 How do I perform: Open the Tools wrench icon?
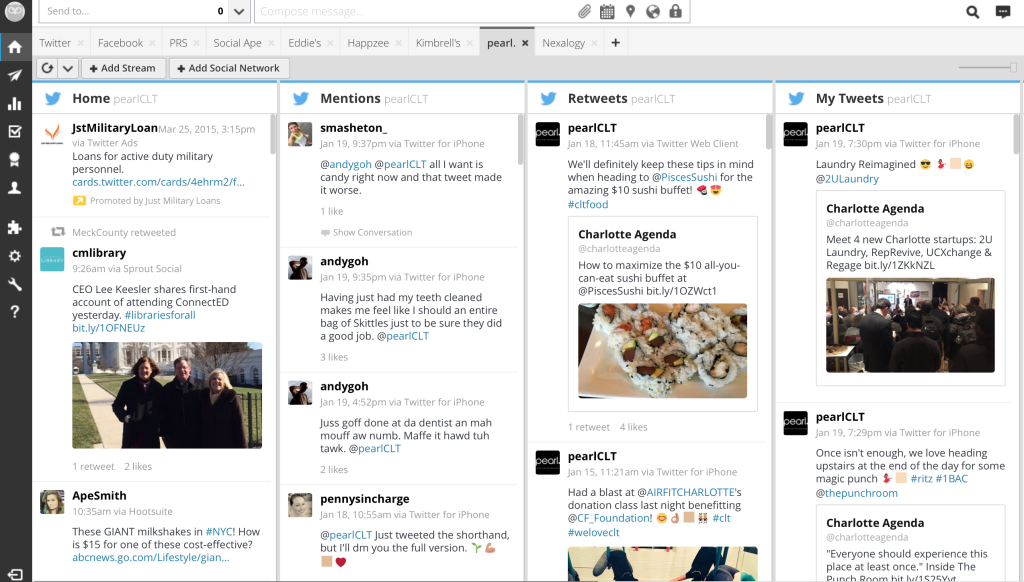14,284
